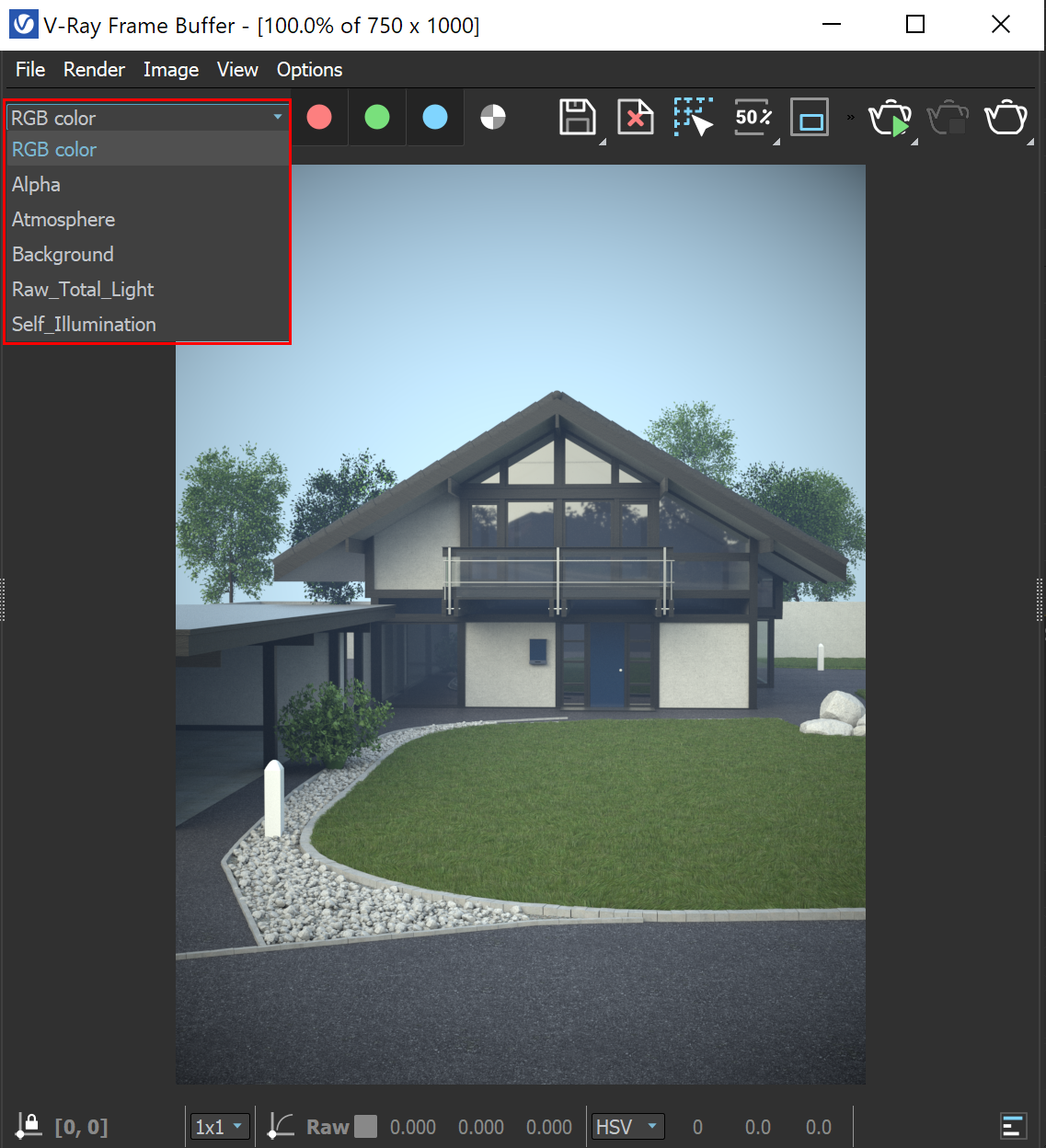1046x1148 pixels.
Task: Select the Alpha channel
Action: (x=147, y=184)
